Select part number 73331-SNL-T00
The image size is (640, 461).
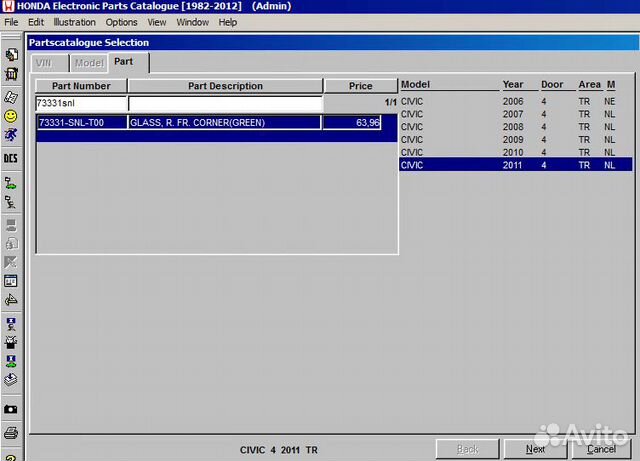click(82, 122)
